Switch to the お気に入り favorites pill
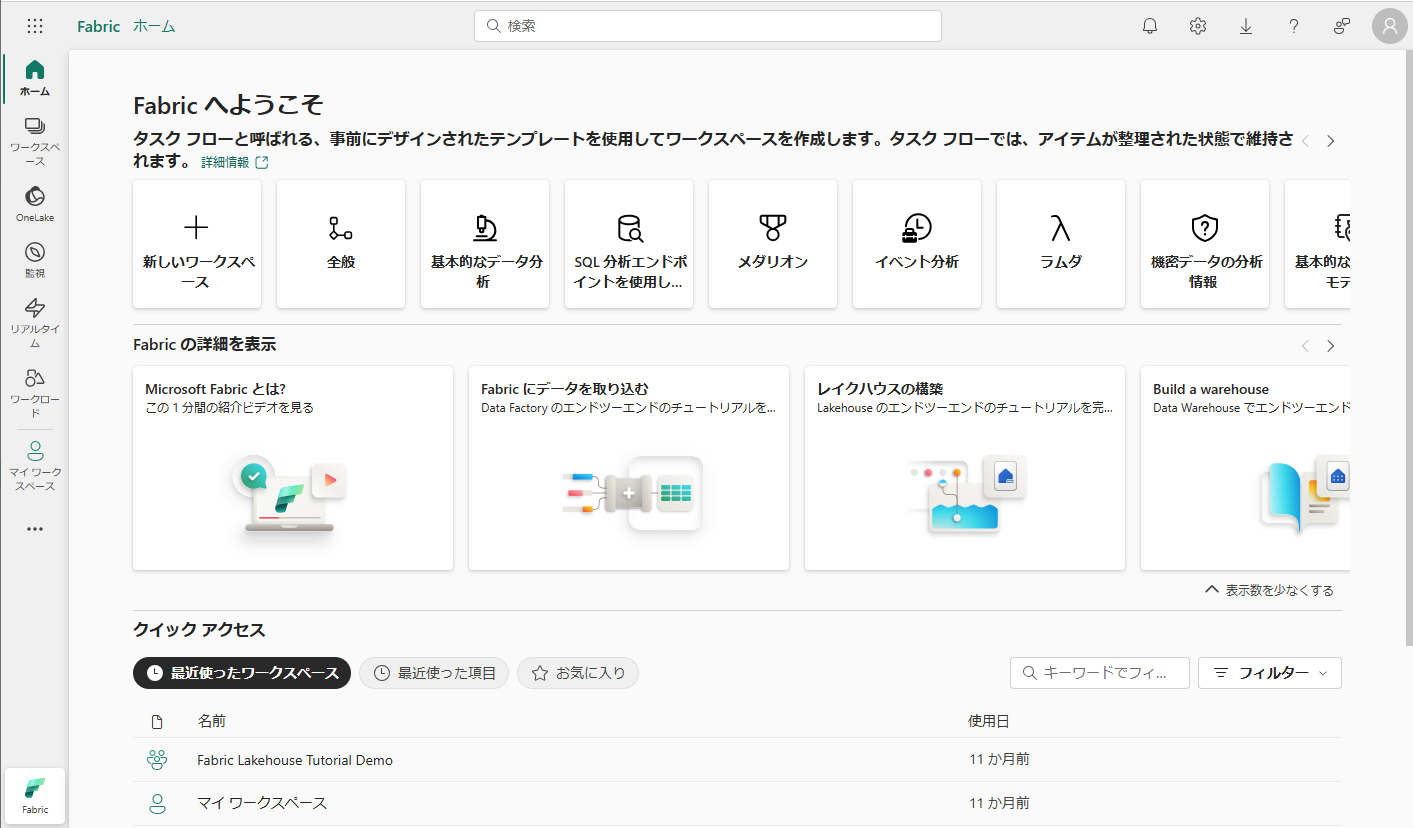The width and height of the screenshot is (1413, 828). point(578,673)
